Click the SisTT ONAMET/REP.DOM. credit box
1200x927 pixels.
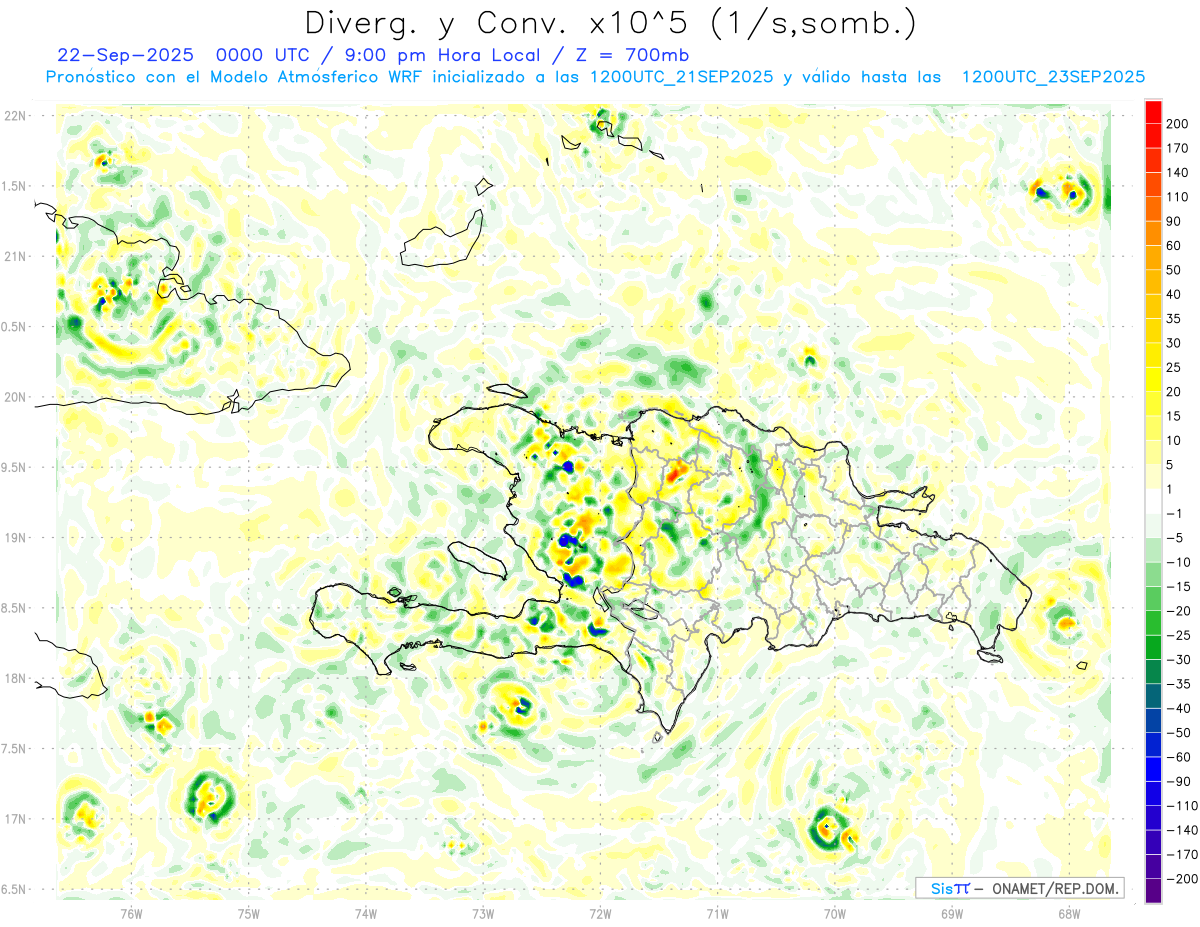(1020, 888)
